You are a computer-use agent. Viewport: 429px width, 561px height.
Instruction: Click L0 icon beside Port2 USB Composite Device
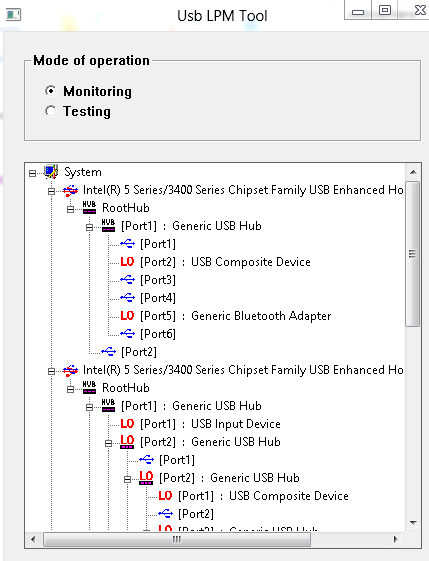[x=127, y=262]
